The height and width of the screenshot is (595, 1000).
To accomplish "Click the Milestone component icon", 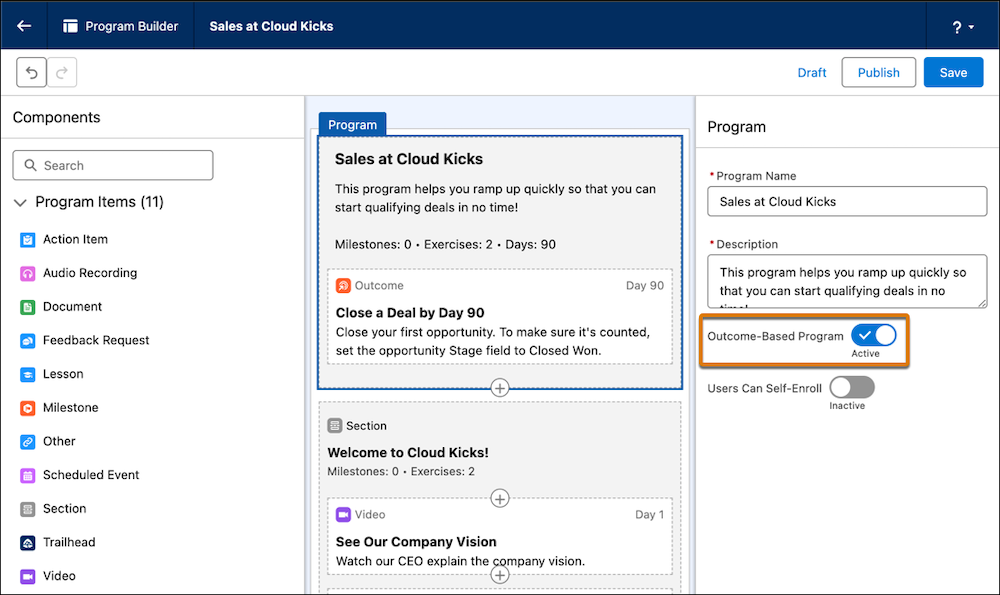I will (24, 407).
